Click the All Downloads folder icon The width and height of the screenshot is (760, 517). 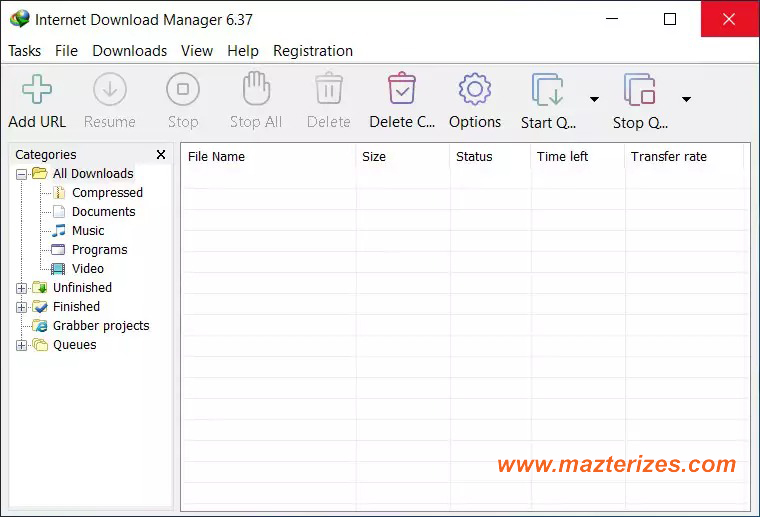[40, 173]
